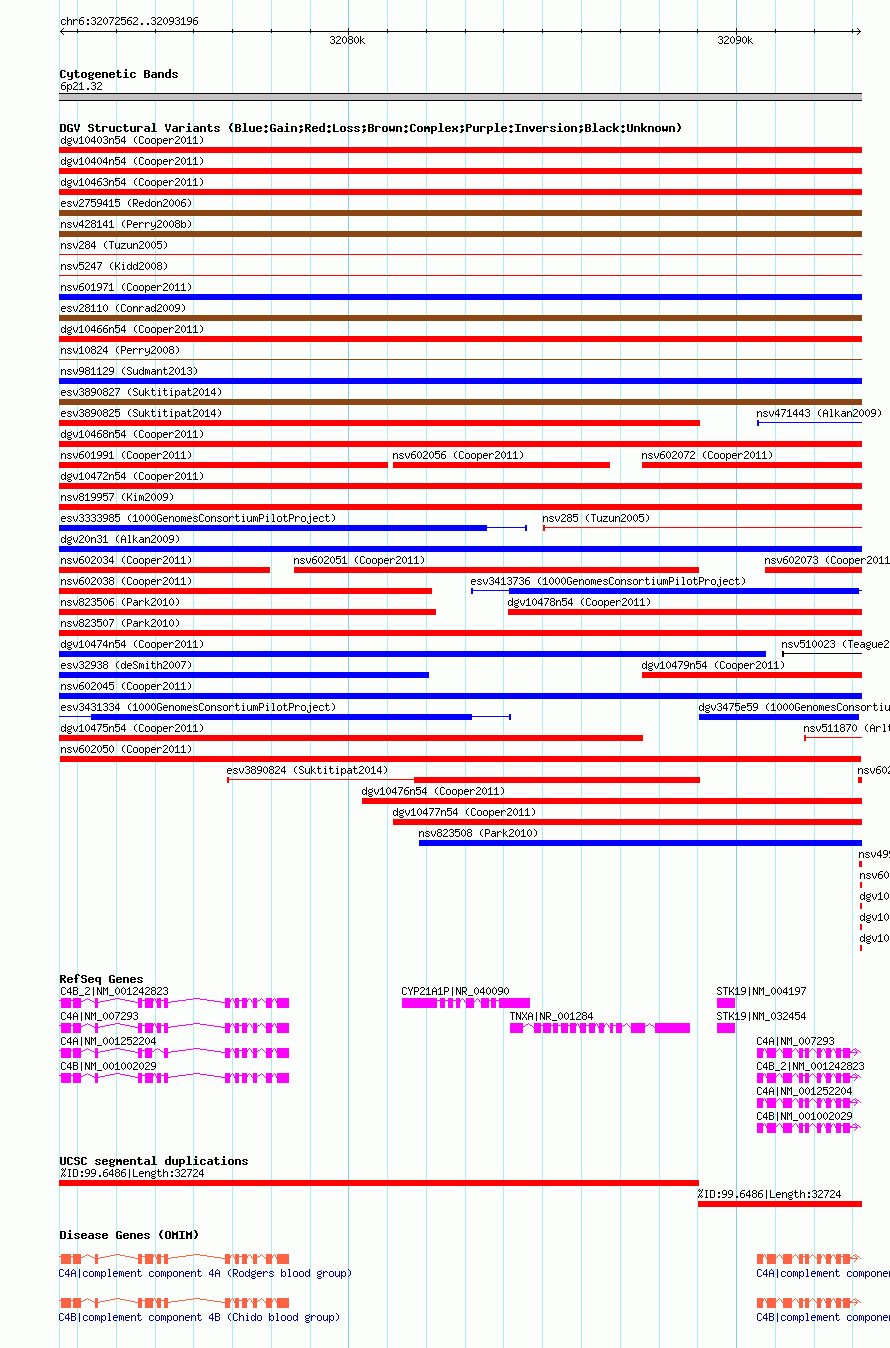Select the blue bar for nsv823508 (Park2010)
Image resolution: width=890 pixels, height=1348 pixels.
[640, 843]
